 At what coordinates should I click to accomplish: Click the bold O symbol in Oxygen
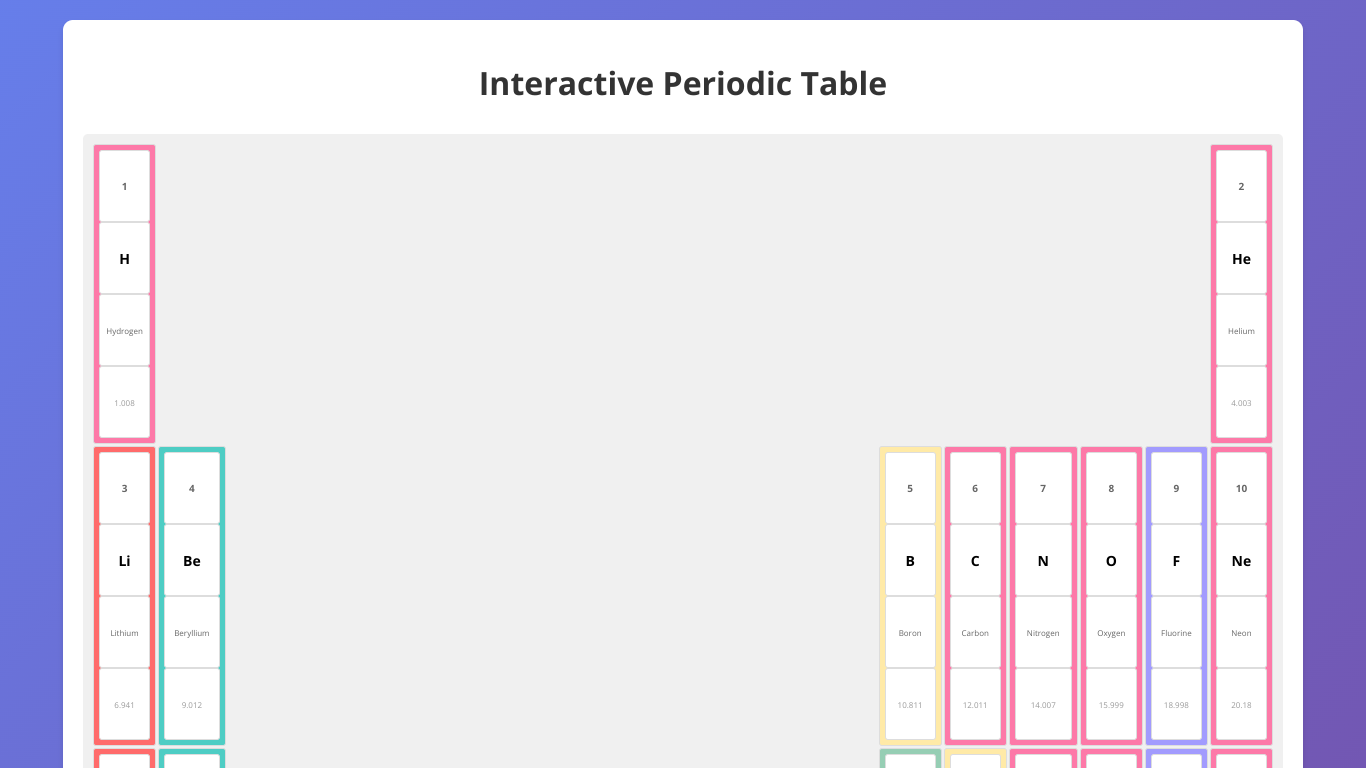[1111, 561]
